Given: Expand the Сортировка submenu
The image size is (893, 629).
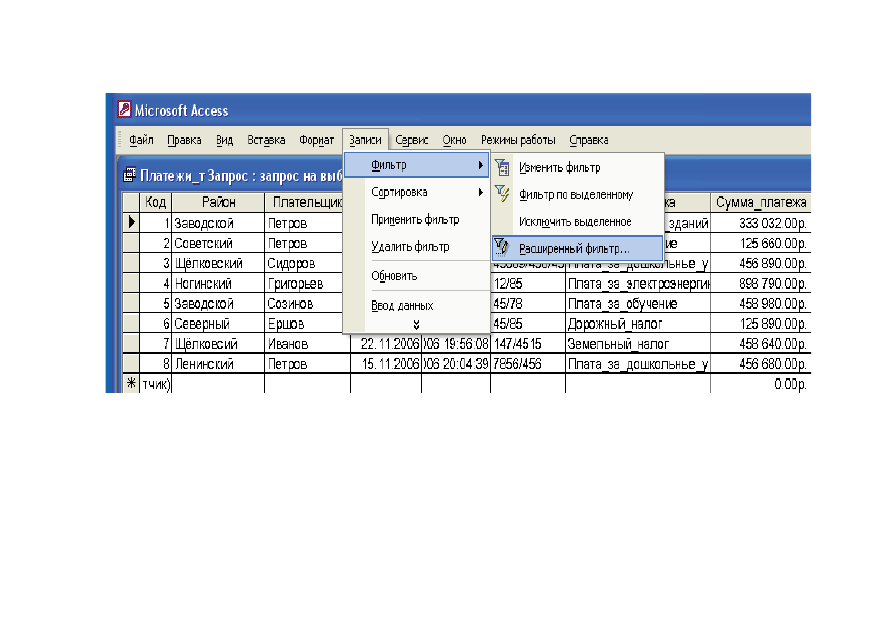Looking at the screenshot, I should click(416, 193).
